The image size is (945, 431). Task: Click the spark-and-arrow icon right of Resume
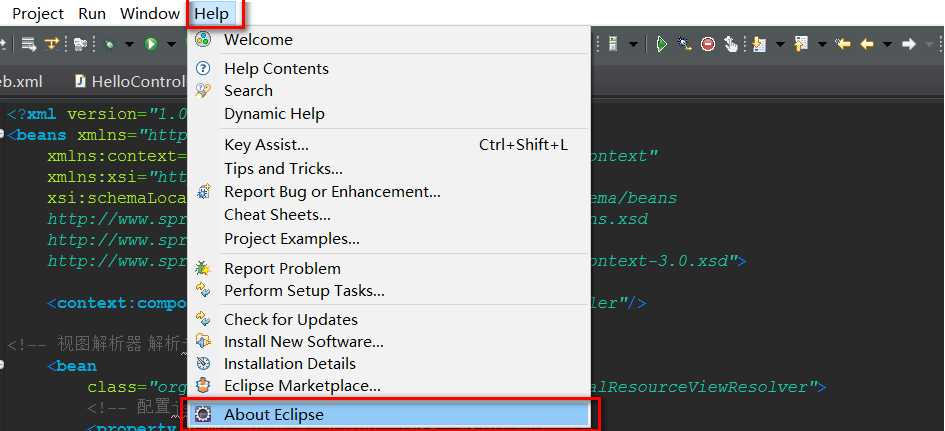pos(684,45)
